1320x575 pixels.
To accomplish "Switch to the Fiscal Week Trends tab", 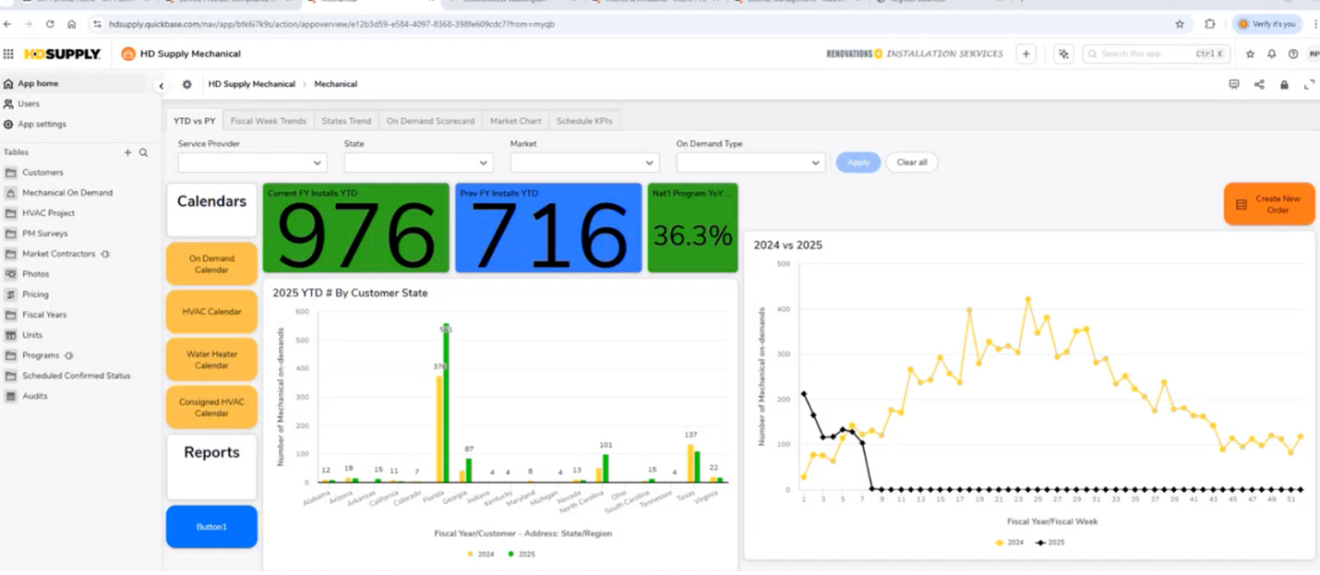I will pos(268,121).
